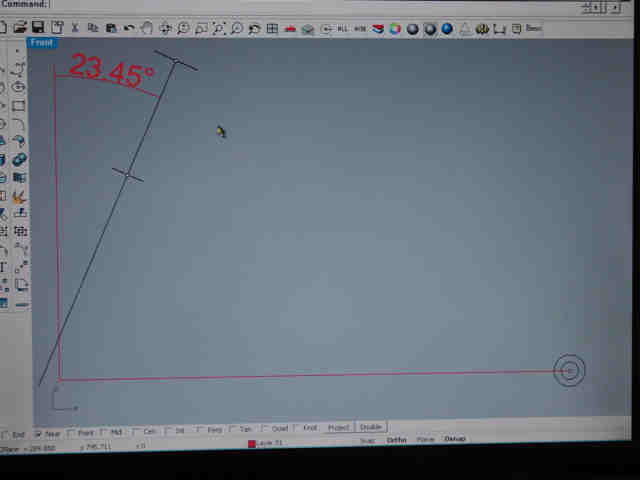640x480 pixels.
Task: Select the Cut scissors icon
Action: pos(75,28)
